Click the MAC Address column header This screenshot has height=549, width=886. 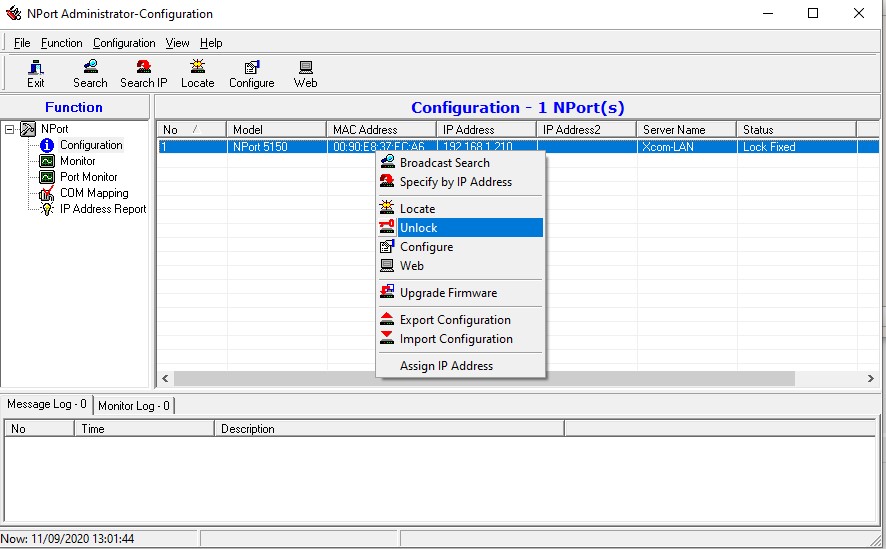(x=365, y=130)
